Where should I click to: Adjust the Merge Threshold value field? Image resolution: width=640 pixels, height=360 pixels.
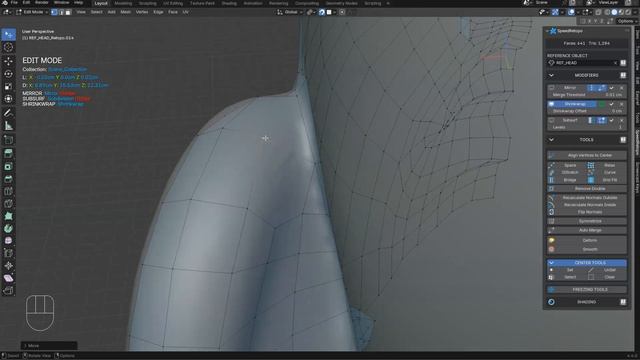tap(587, 95)
